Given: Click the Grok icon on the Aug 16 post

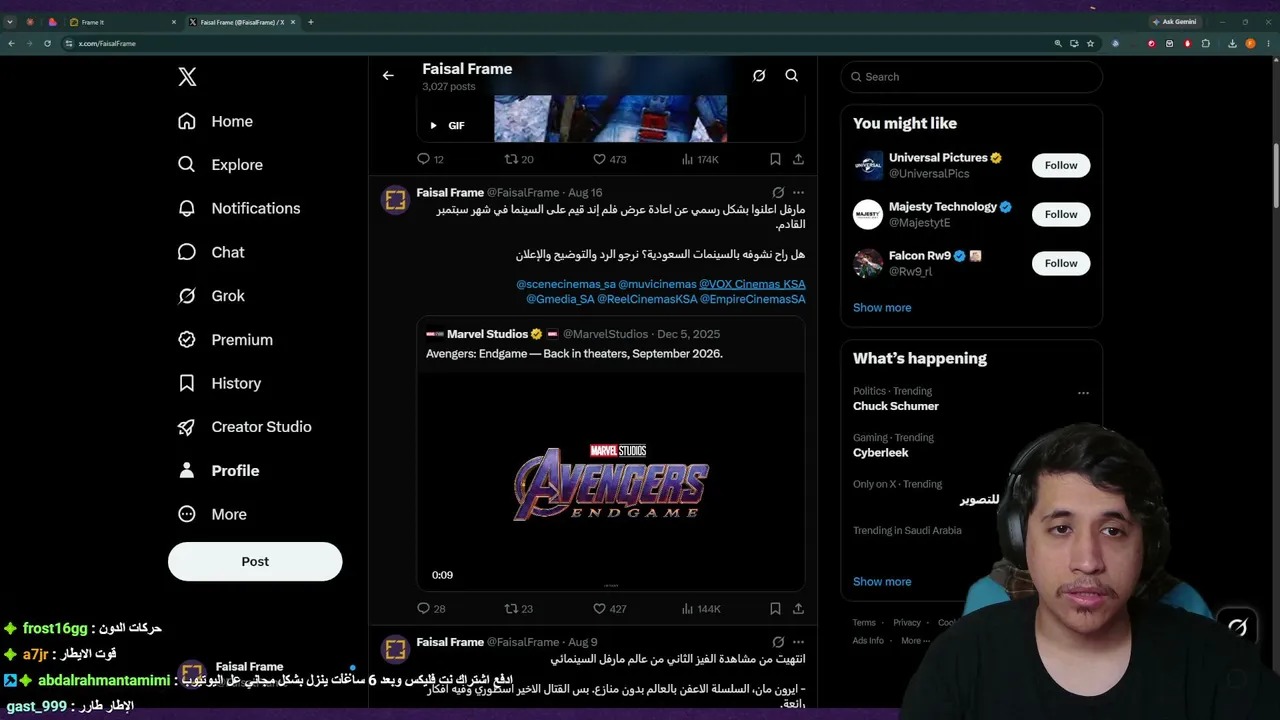Looking at the screenshot, I should click(x=778, y=192).
